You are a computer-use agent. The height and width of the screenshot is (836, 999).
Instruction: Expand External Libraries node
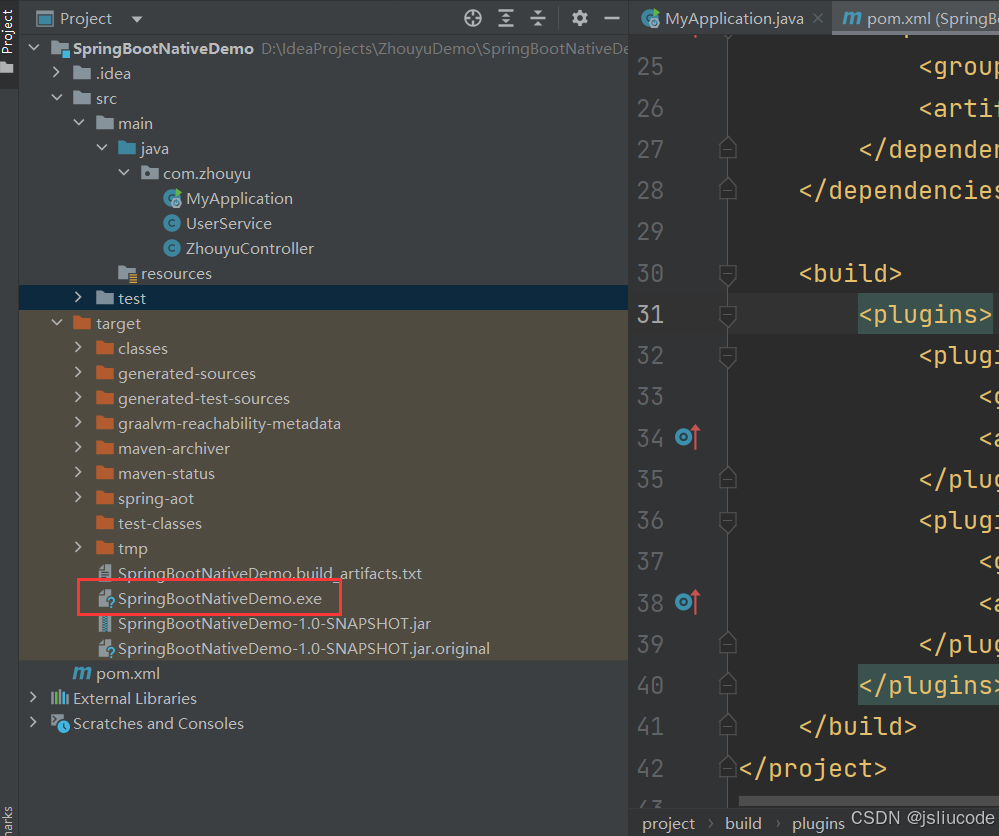coord(35,698)
